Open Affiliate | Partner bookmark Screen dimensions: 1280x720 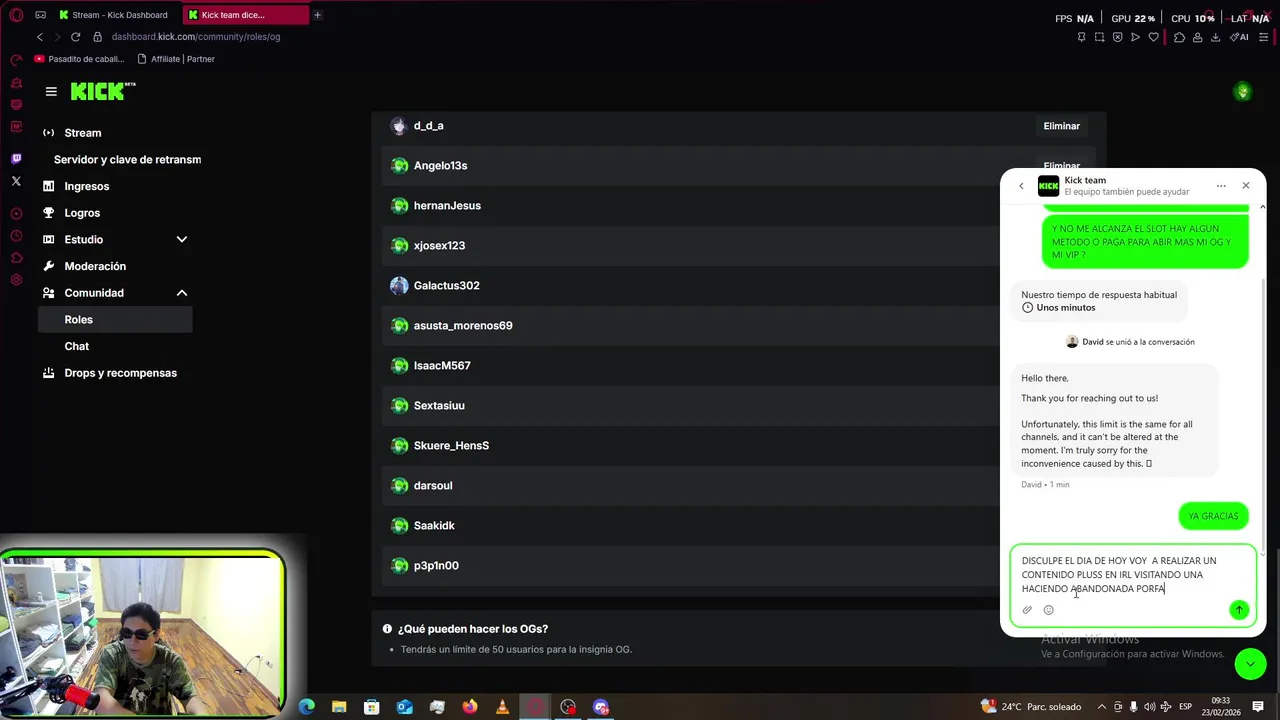tap(176, 59)
